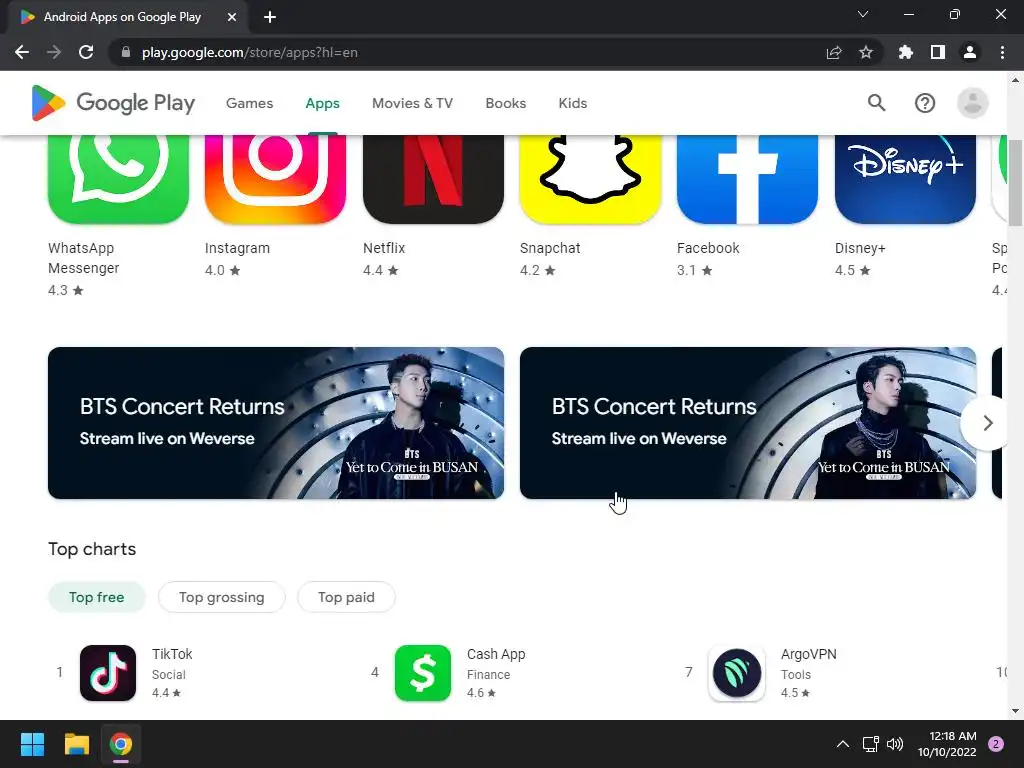
Task: Open the Cash App icon in Top charts
Action: pos(423,673)
